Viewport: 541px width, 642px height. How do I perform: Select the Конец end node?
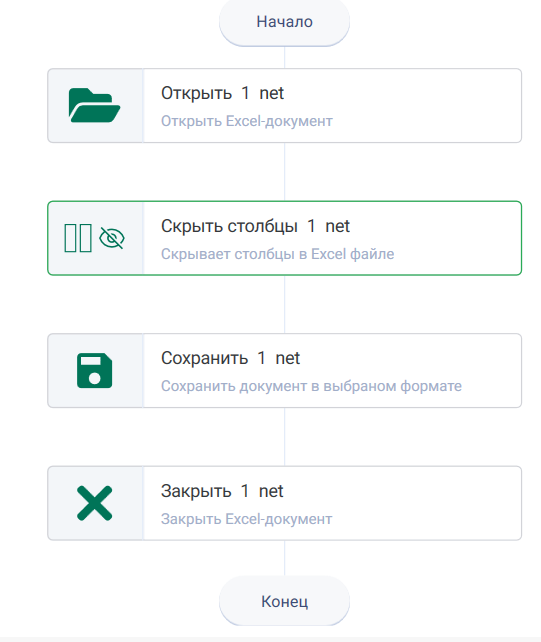point(284,601)
